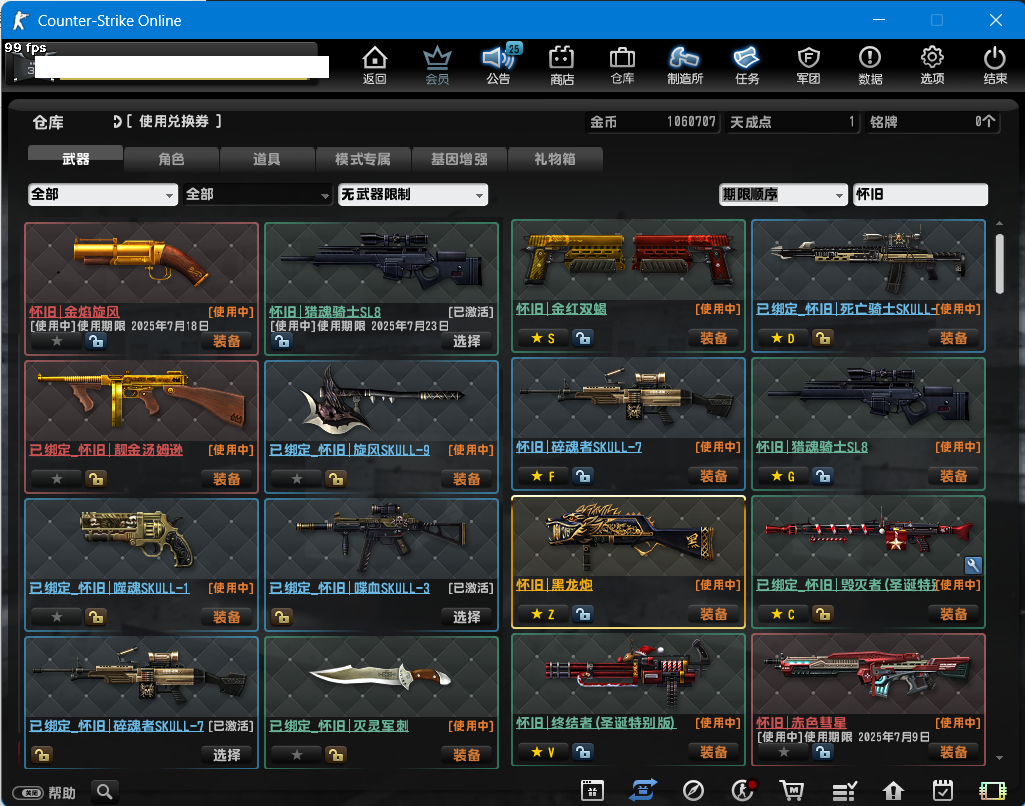Open the white 全部 category dropdown
Viewport: 1025px width, 806px height.
pos(103,195)
